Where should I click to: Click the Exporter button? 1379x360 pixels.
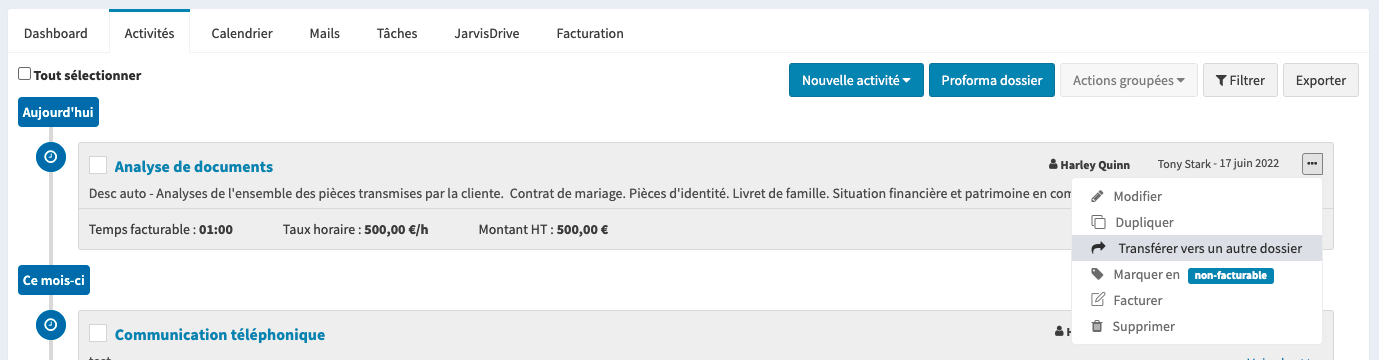click(1321, 80)
